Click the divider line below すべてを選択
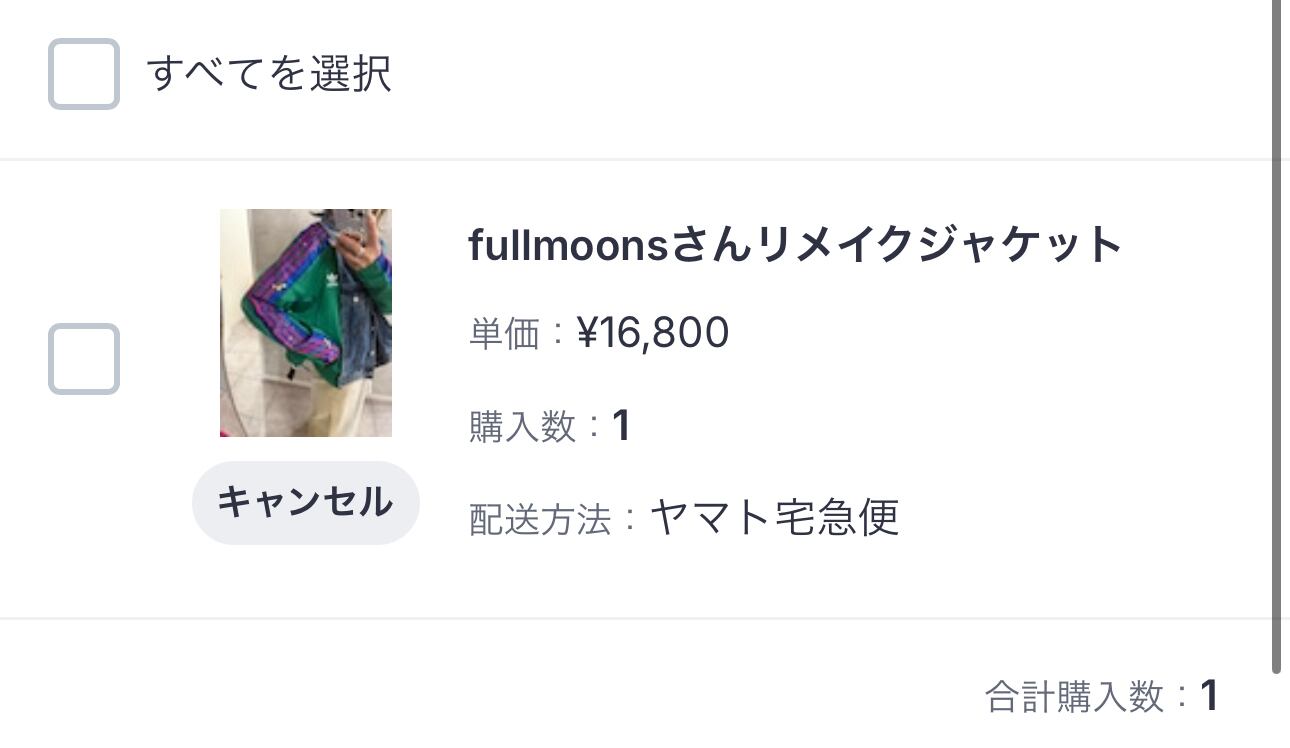 [x=640, y=159]
